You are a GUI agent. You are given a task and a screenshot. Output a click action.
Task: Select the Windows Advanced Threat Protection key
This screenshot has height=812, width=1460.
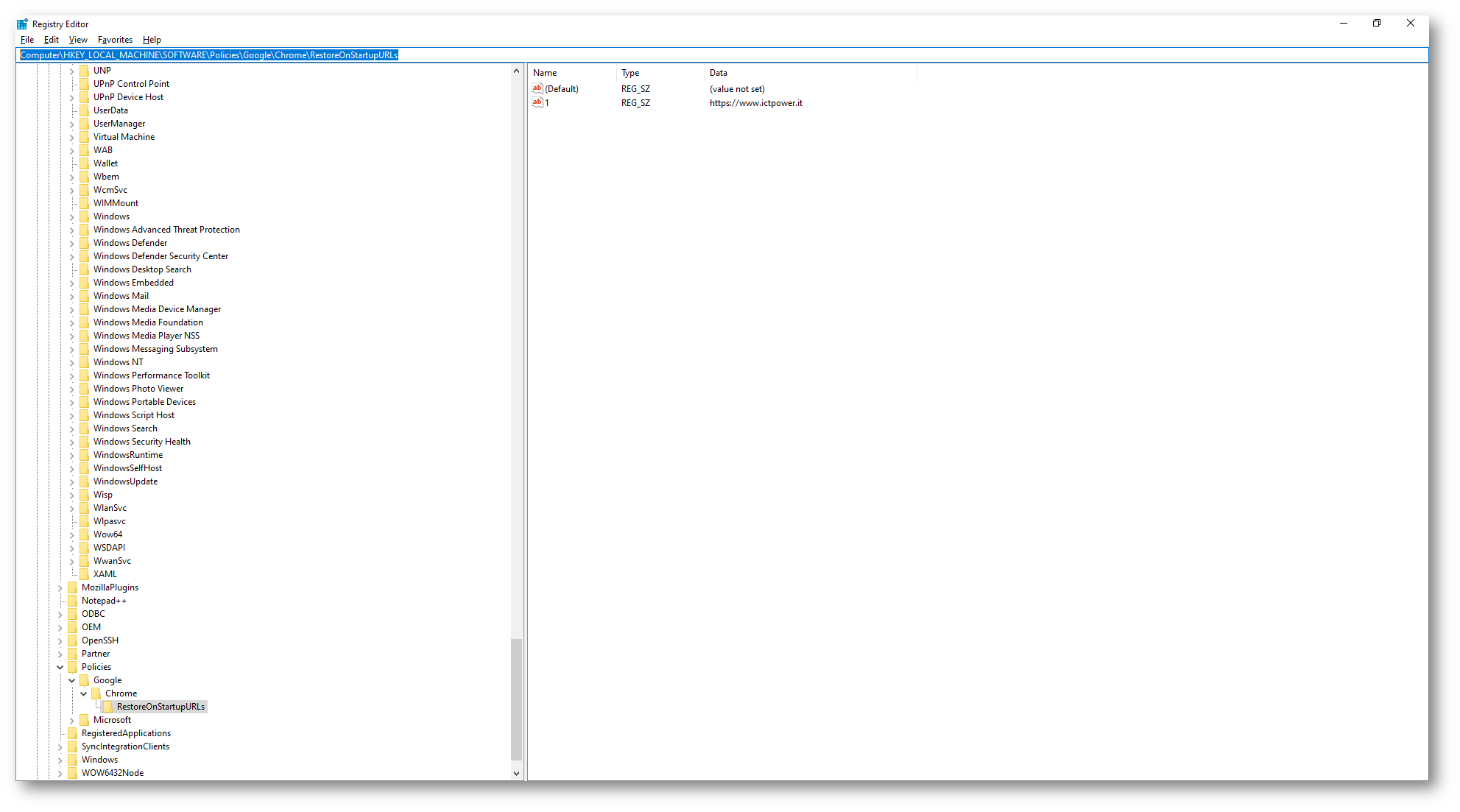pyautogui.click(x=166, y=230)
